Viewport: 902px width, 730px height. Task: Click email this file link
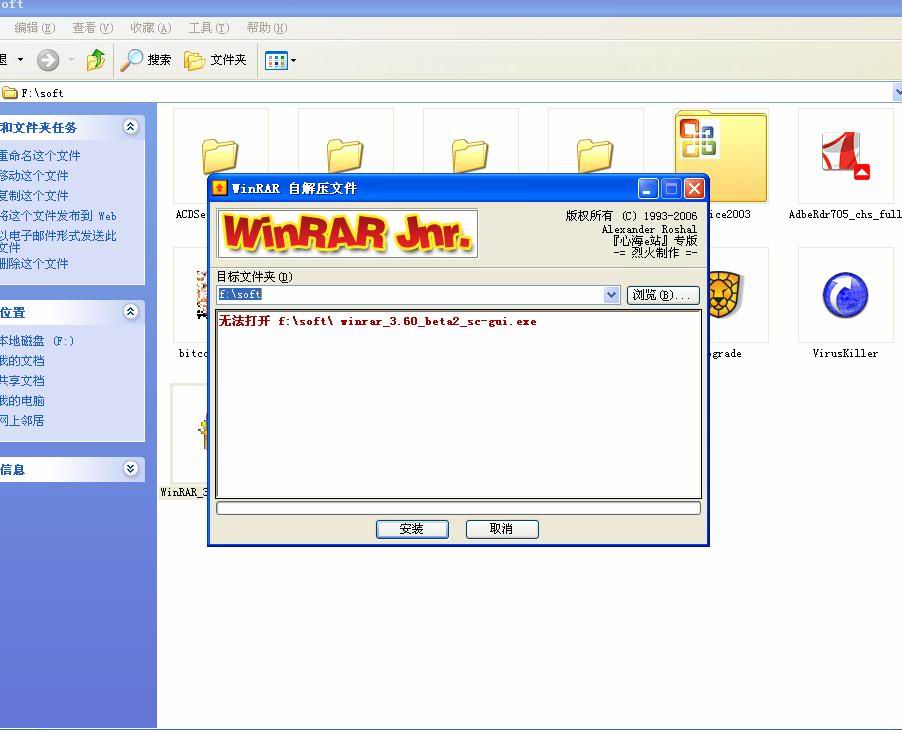[58, 242]
